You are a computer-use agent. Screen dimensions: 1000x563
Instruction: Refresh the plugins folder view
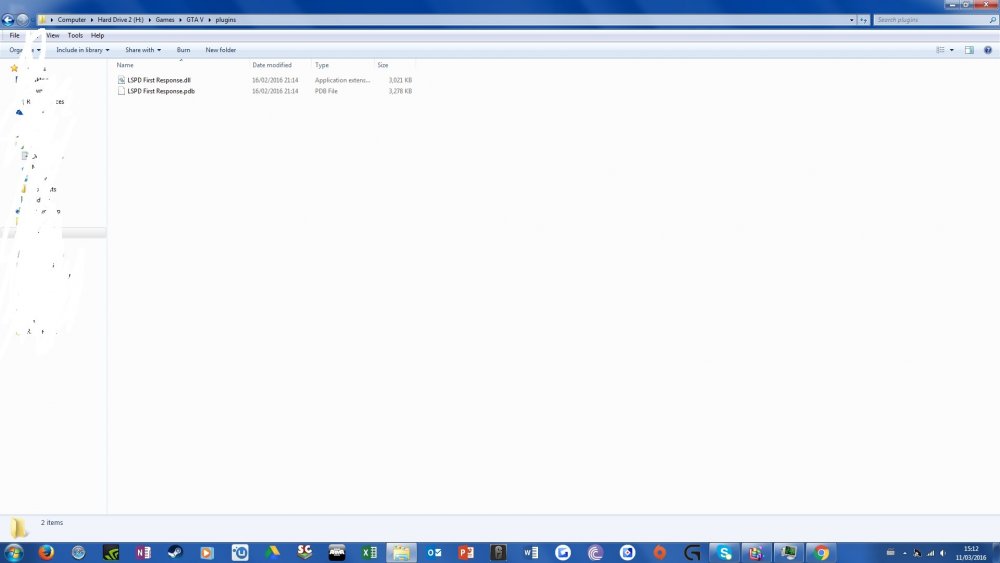click(864, 20)
